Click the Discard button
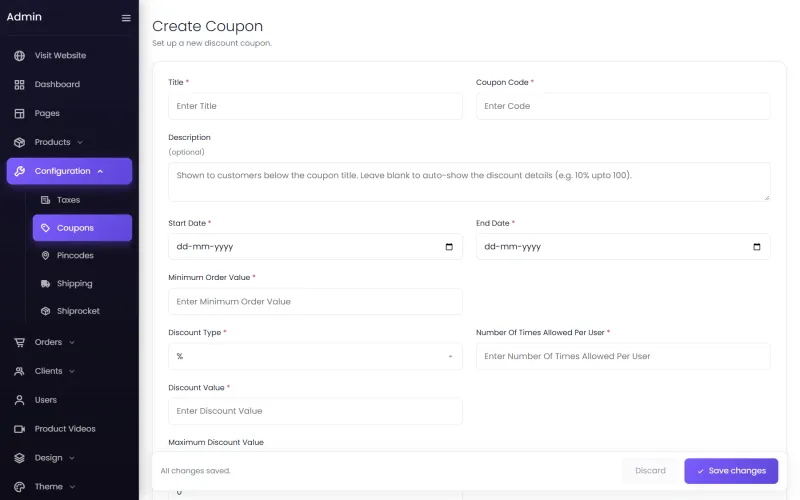 [650, 471]
